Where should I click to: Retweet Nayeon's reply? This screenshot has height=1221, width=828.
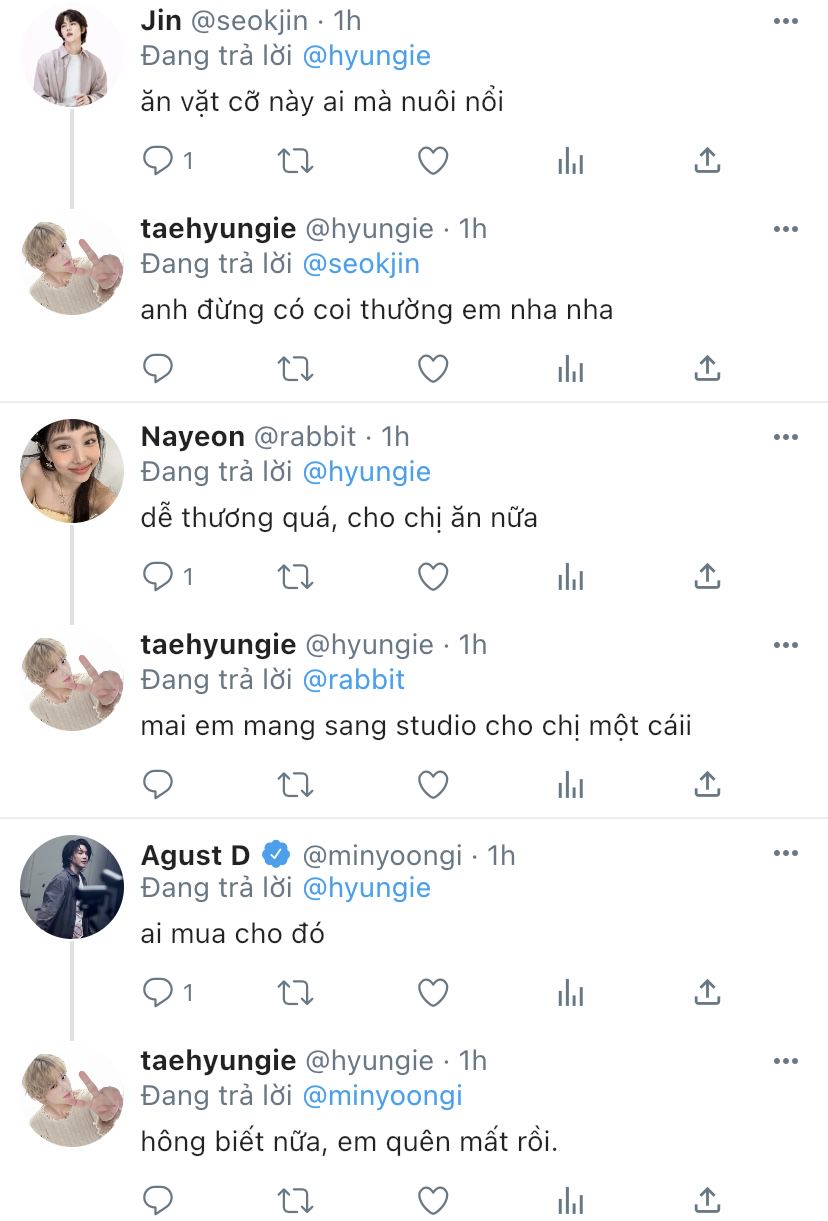[x=295, y=576]
